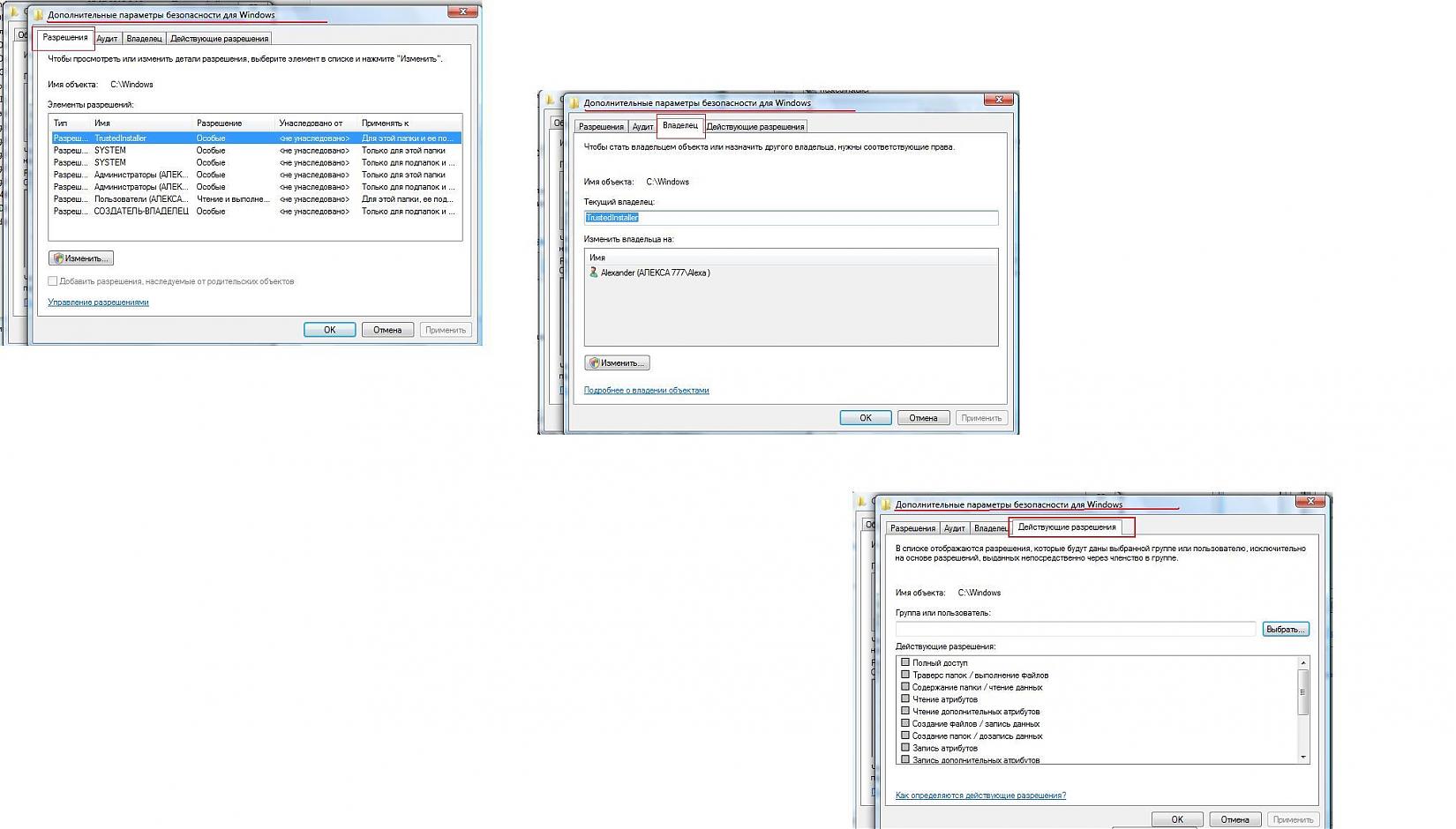Open Аудит tab in the C:\Windows permissions-list dialog
Image resolution: width=1456 pixels, height=829 pixels.
[x=107, y=39]
